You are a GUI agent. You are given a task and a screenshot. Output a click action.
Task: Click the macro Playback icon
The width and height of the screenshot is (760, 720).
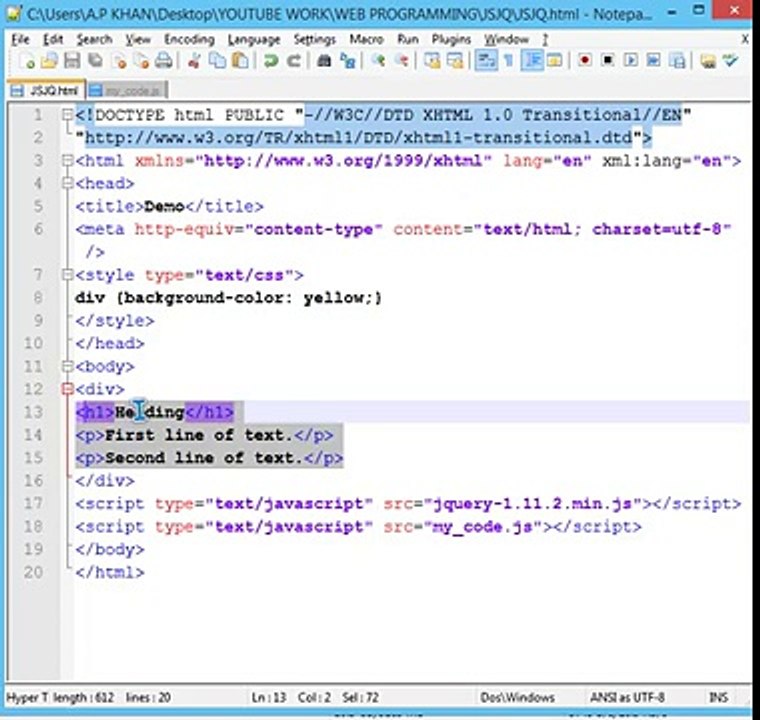pos(631,61)
